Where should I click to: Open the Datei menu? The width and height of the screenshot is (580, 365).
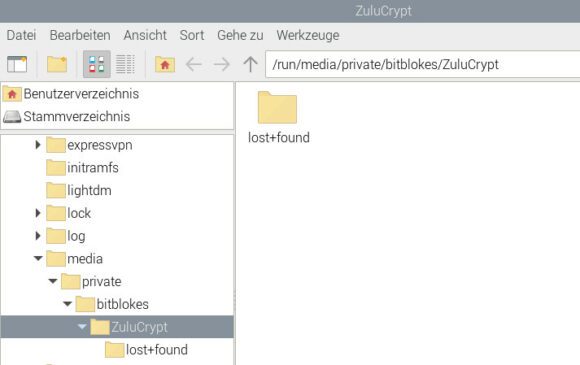click(21, 35)
